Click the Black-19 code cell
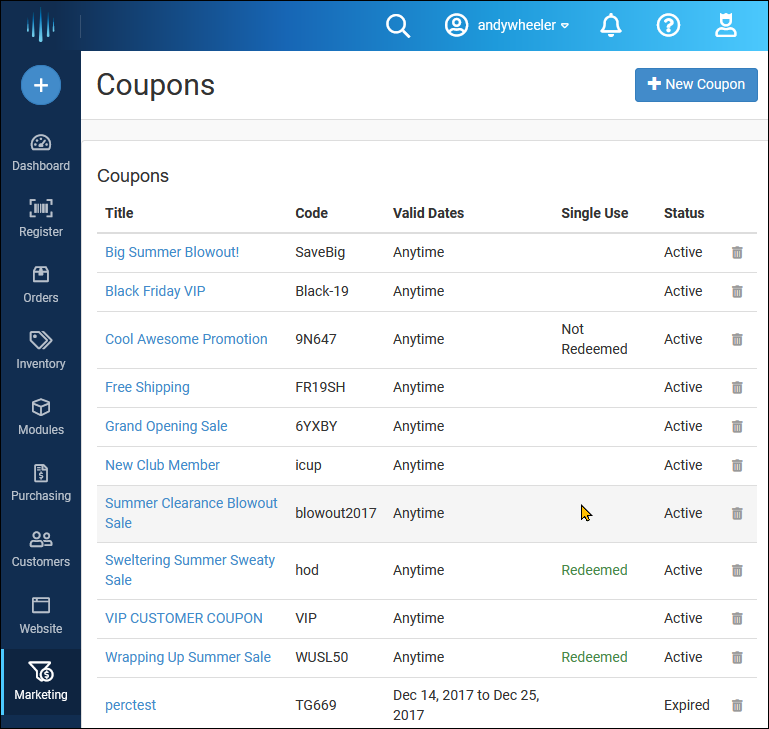769x729 pixels. click(x=322, y=291)
